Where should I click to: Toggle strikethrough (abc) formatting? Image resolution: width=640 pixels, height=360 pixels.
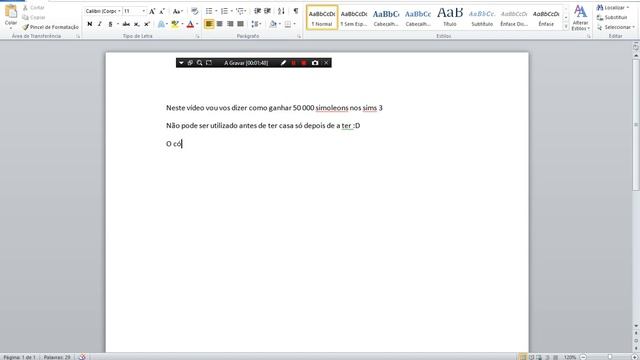tap(127, 24)
